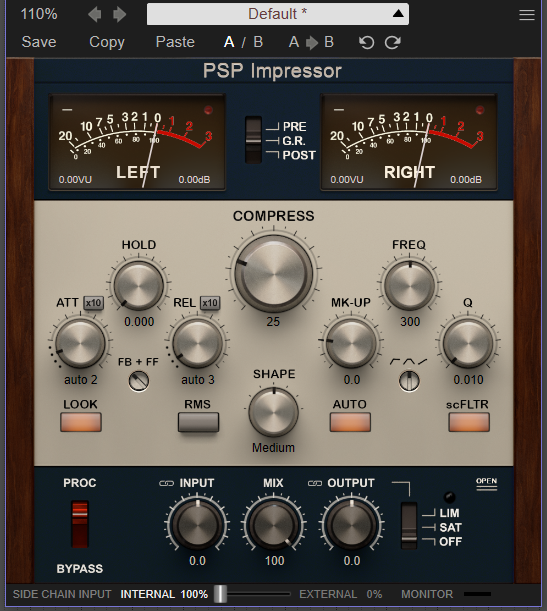This screenshot has height=611, width=547.
Task: Toggle the INPUT link chain icon
Action: (167, 483)
